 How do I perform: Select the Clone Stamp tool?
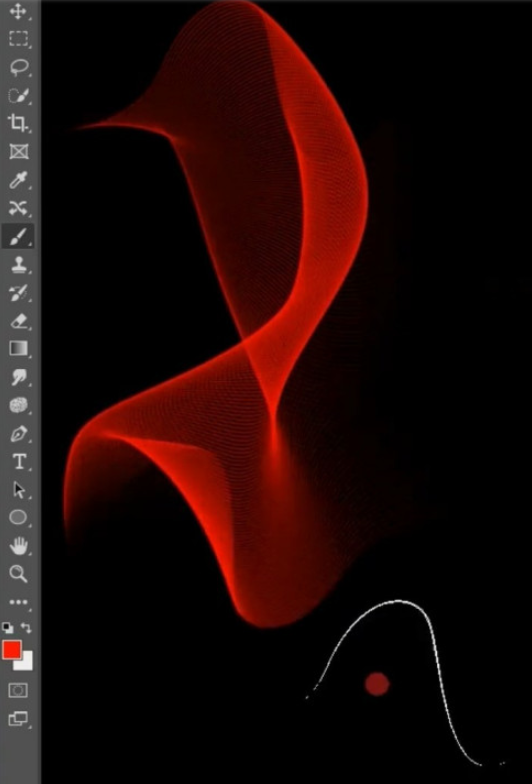pos(18,264)
